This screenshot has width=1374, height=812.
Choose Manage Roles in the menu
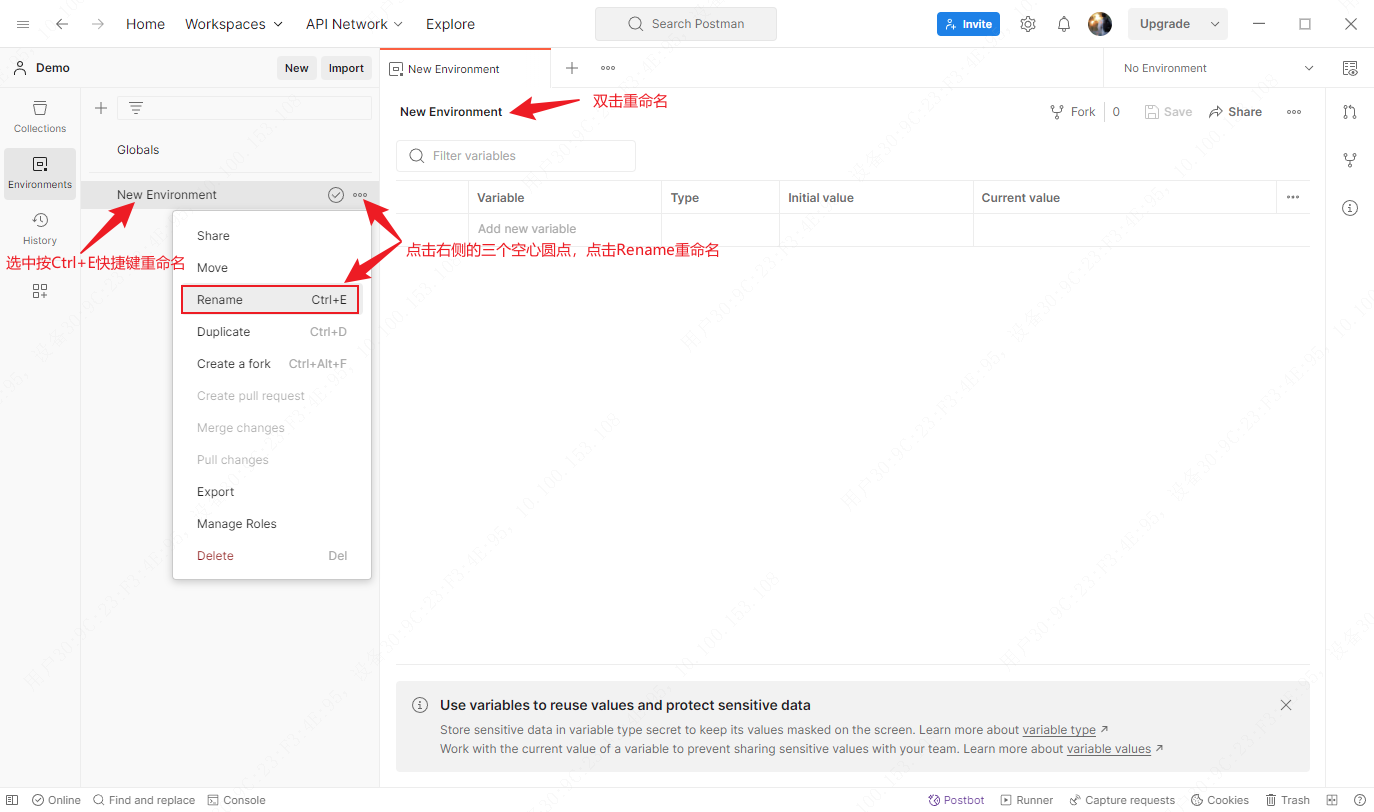click(271, 524)
